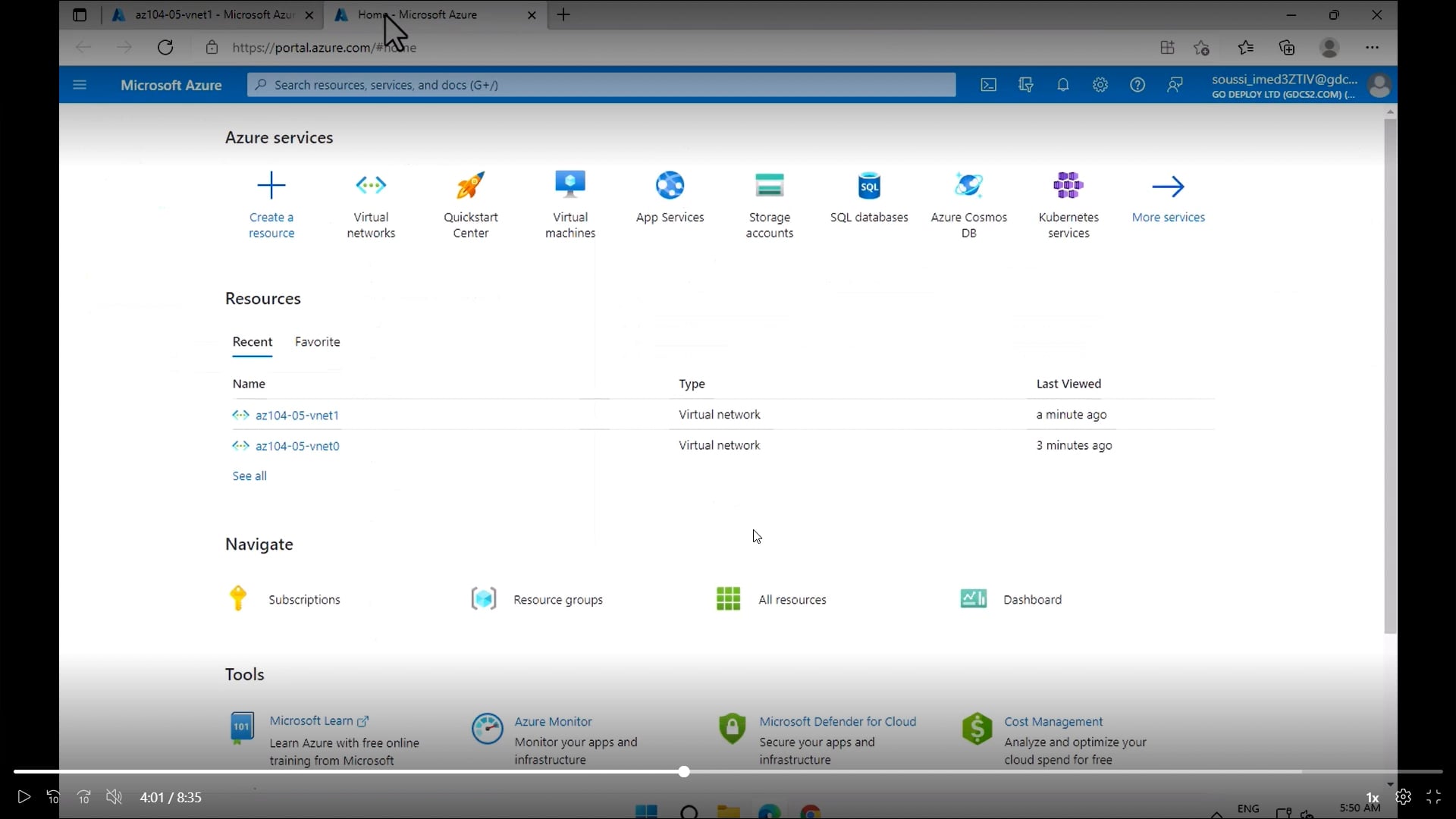1456x819 pixels.
Task: Open the Azure Cloud Shell
Action: [988, 84]
